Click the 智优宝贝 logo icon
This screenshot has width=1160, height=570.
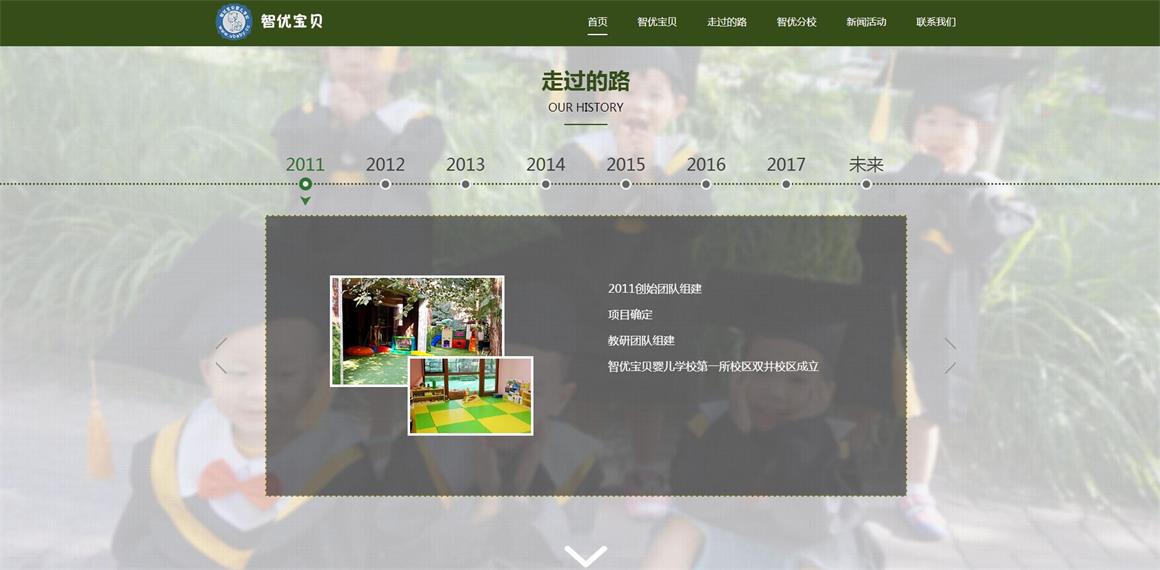234,22
